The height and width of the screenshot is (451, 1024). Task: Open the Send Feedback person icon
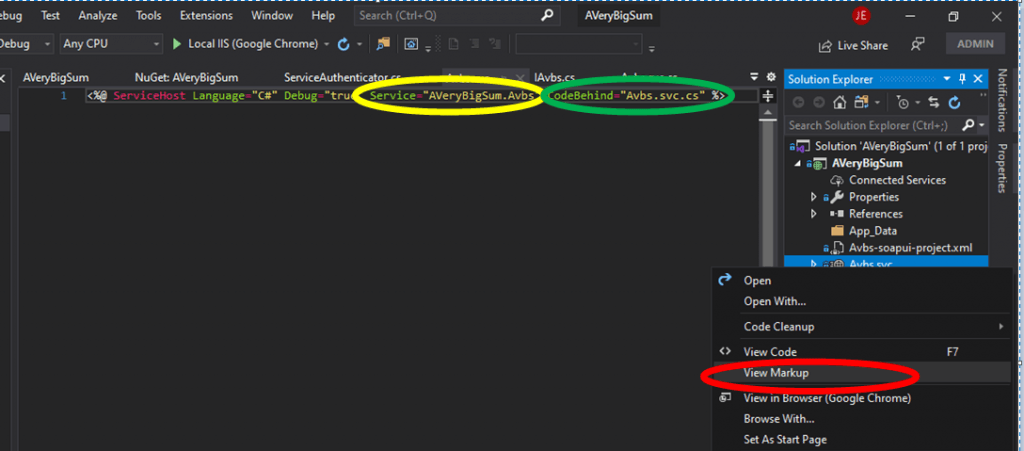pyautogui.click(x=918, y=44)
